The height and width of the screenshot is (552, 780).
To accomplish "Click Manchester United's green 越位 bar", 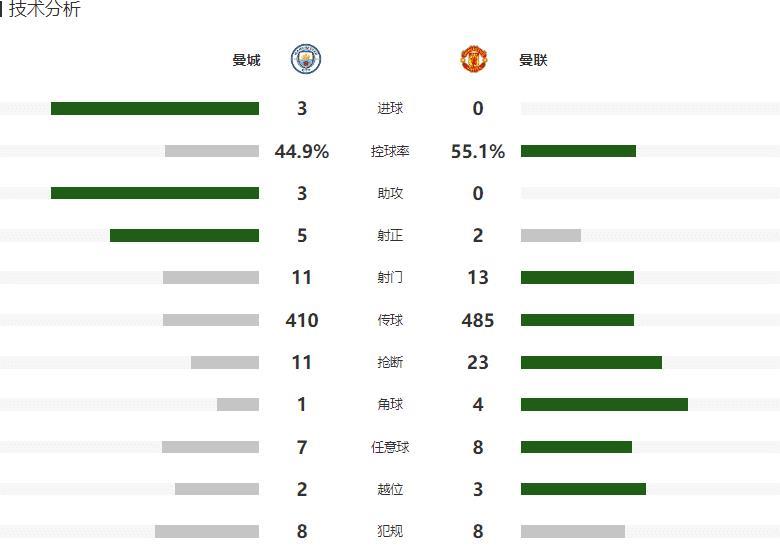I will pyautogui.click(x=583, y=489).
